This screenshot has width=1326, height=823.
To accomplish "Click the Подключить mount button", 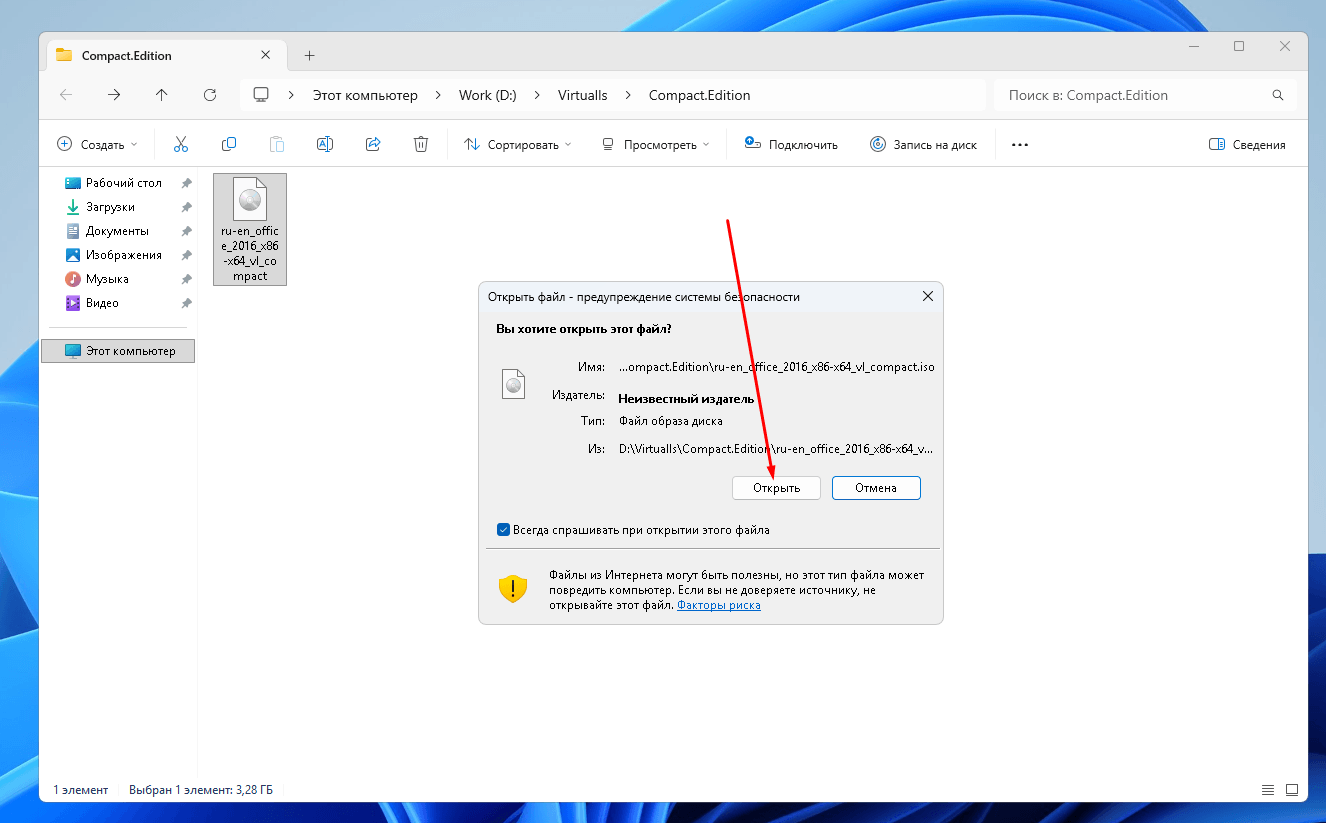I will (791, 144).
